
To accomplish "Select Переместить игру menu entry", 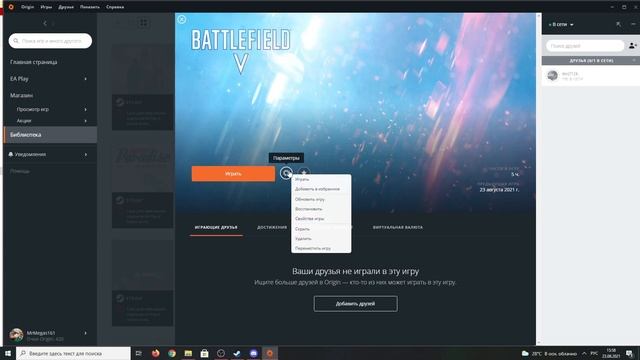I will pyautogui.click(x=321, y=248).
